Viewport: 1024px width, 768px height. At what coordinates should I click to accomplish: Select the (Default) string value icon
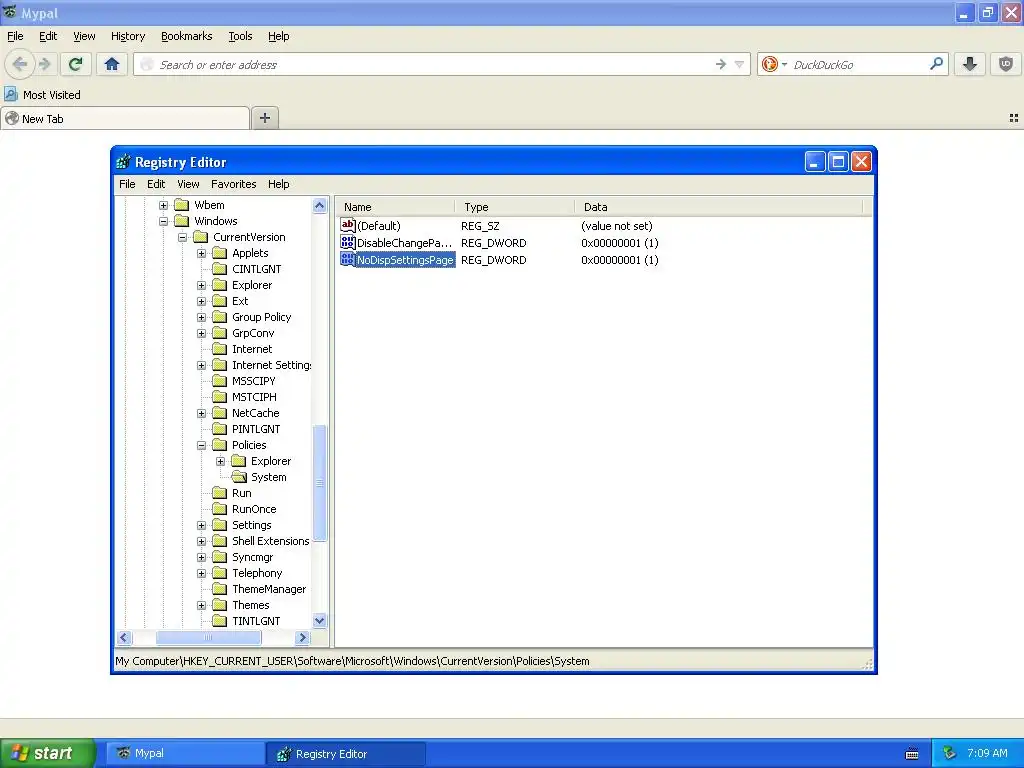(347, 225)
